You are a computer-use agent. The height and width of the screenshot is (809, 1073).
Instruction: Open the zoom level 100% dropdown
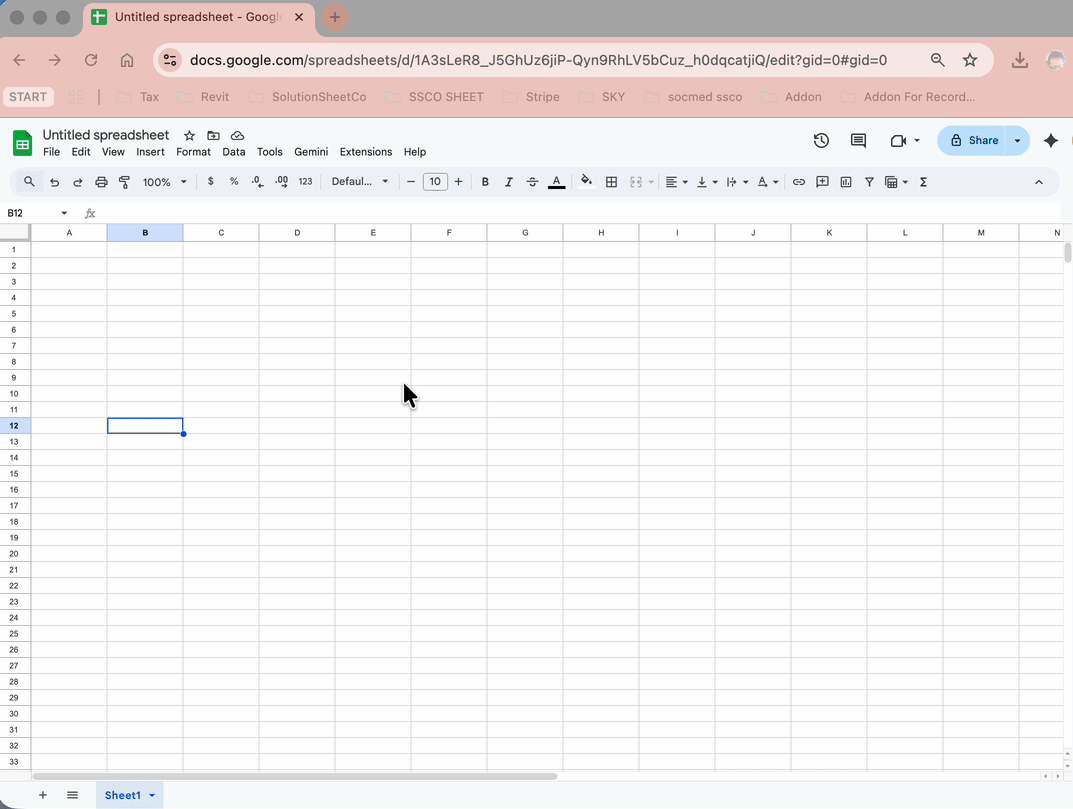[x=164, y=182]
